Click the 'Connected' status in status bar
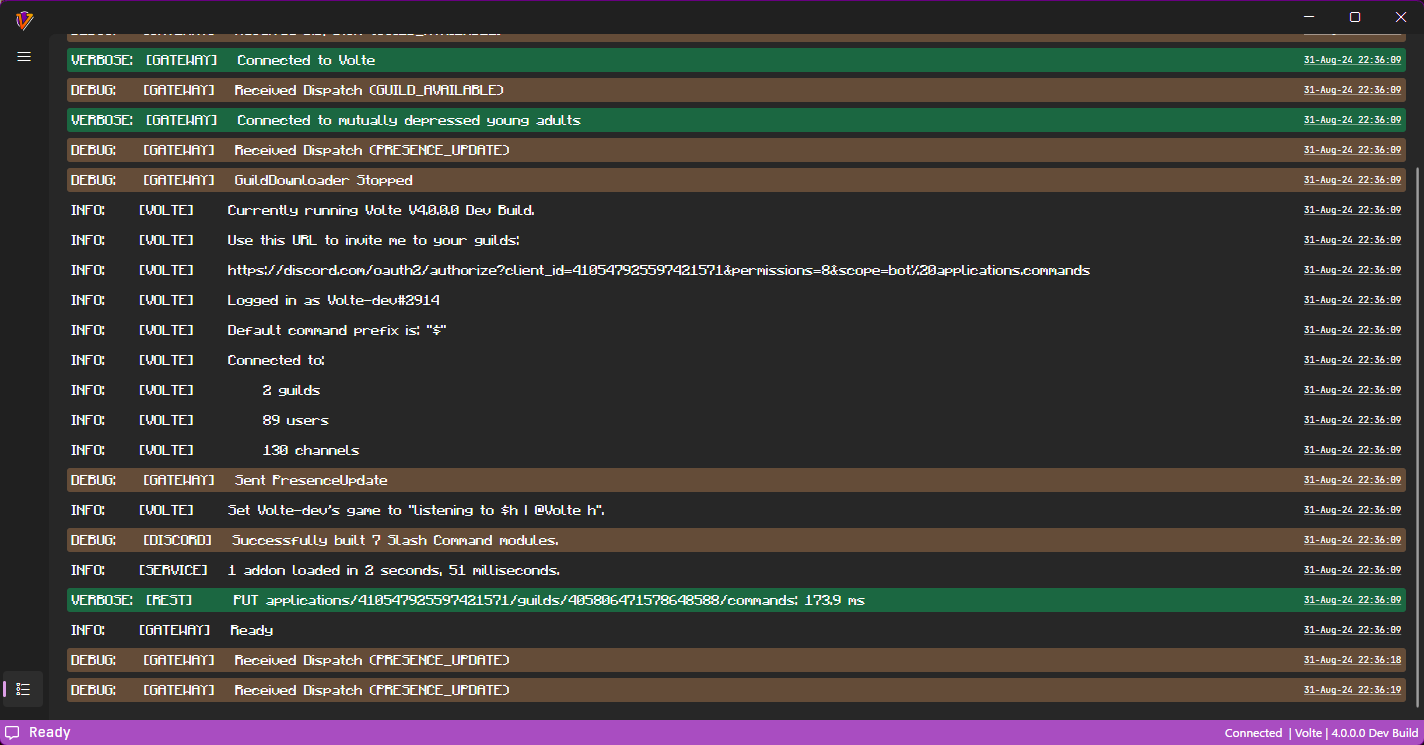Viewport: 1424px width, 745px height. (1253, 733)
